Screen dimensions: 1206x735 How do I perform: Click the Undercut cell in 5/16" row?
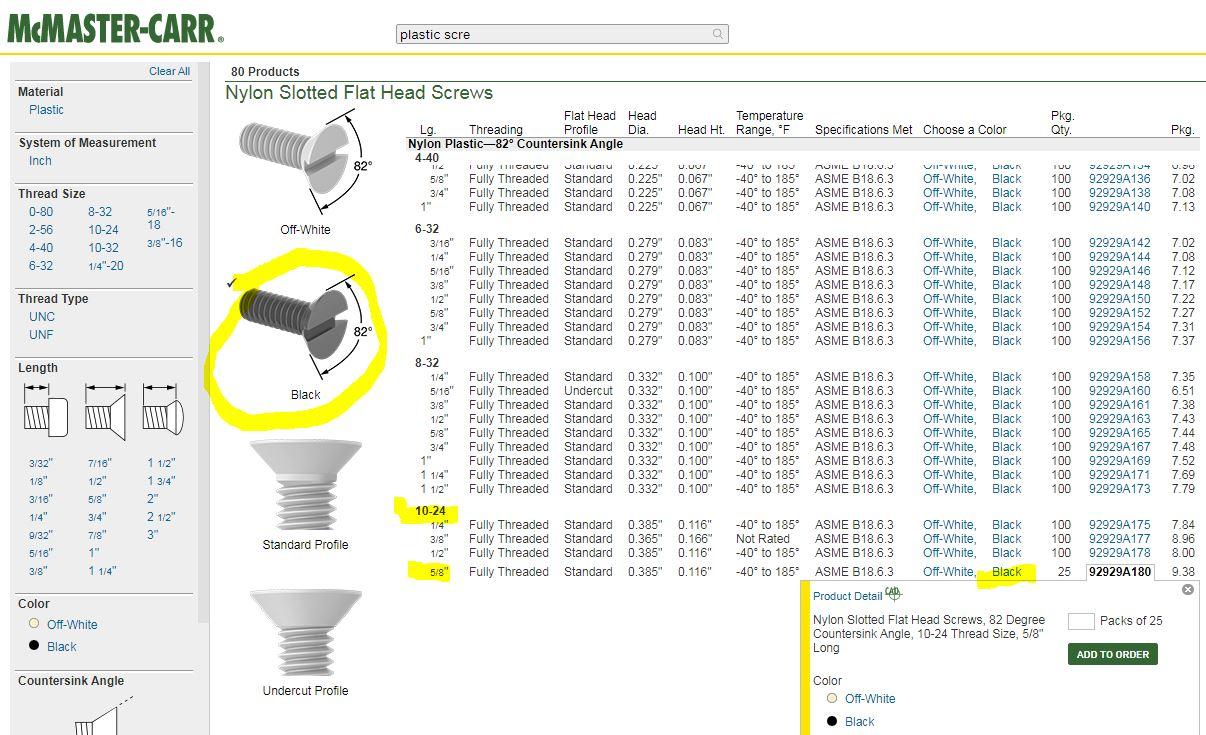(588, 391)
